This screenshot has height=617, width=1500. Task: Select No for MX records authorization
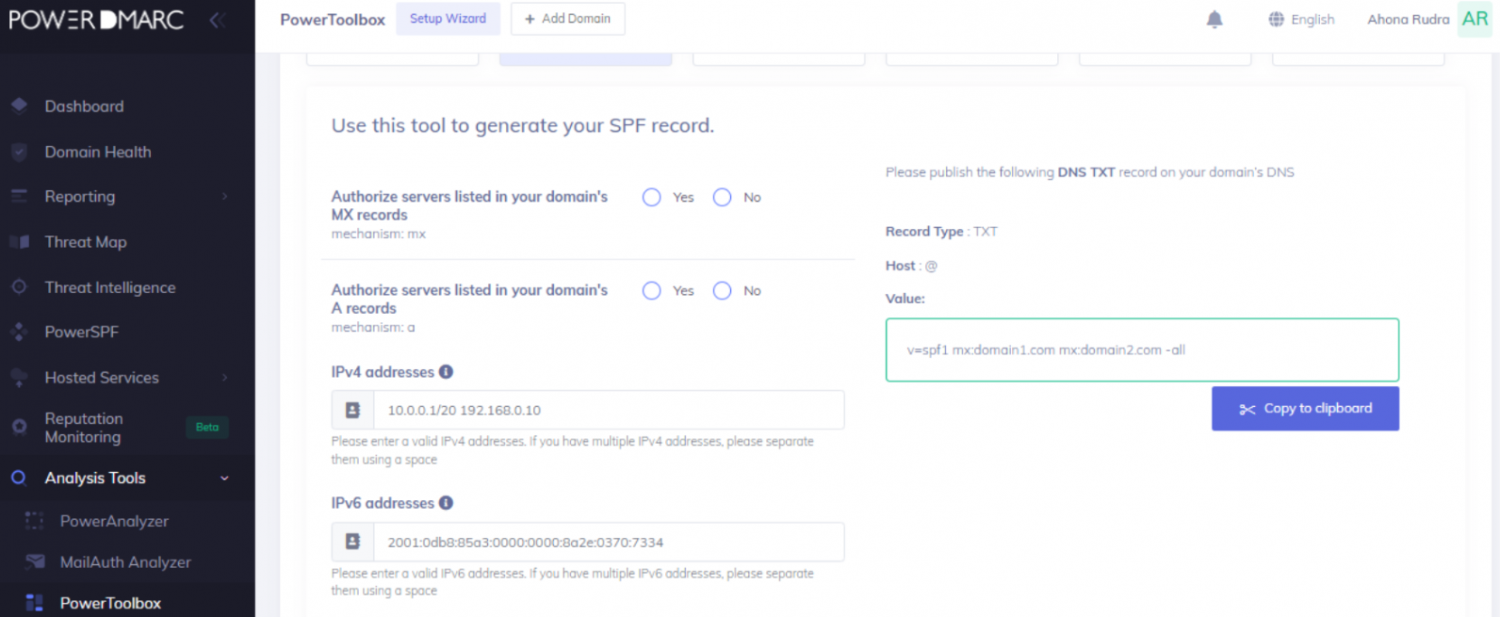pyautogui.click(x=722, y=197)
